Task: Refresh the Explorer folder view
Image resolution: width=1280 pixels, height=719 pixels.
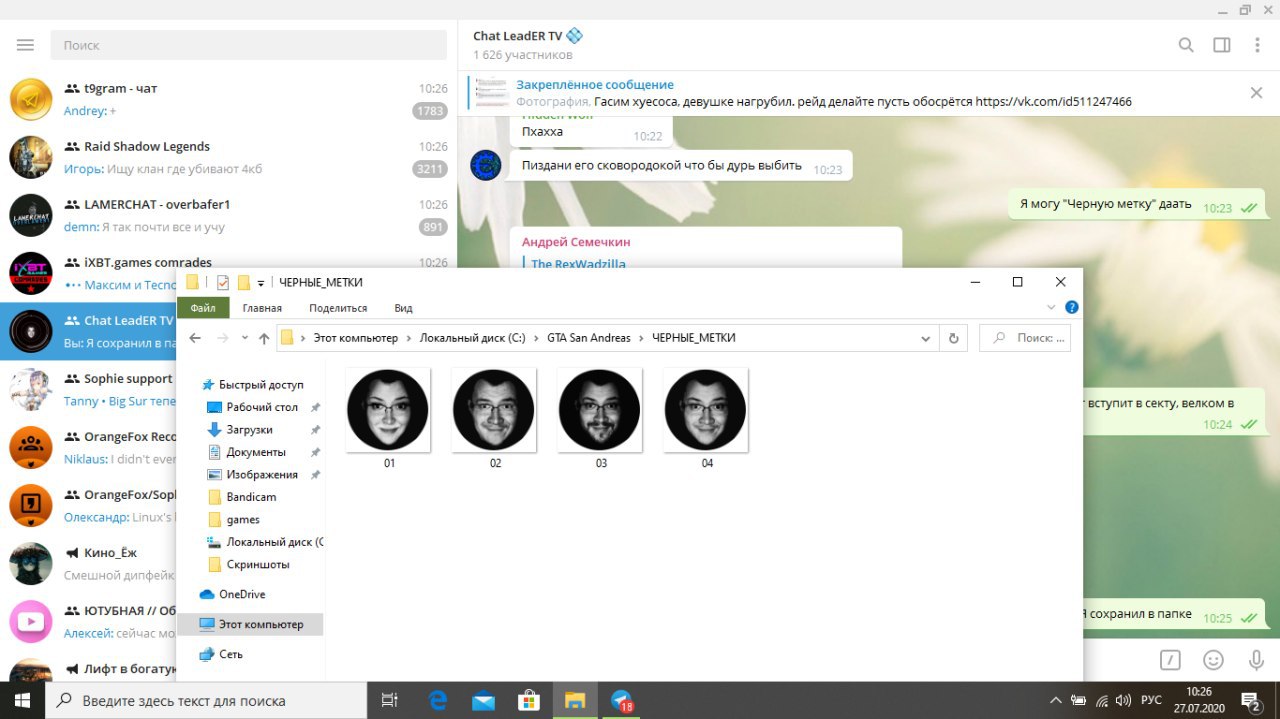Action: 953,338
